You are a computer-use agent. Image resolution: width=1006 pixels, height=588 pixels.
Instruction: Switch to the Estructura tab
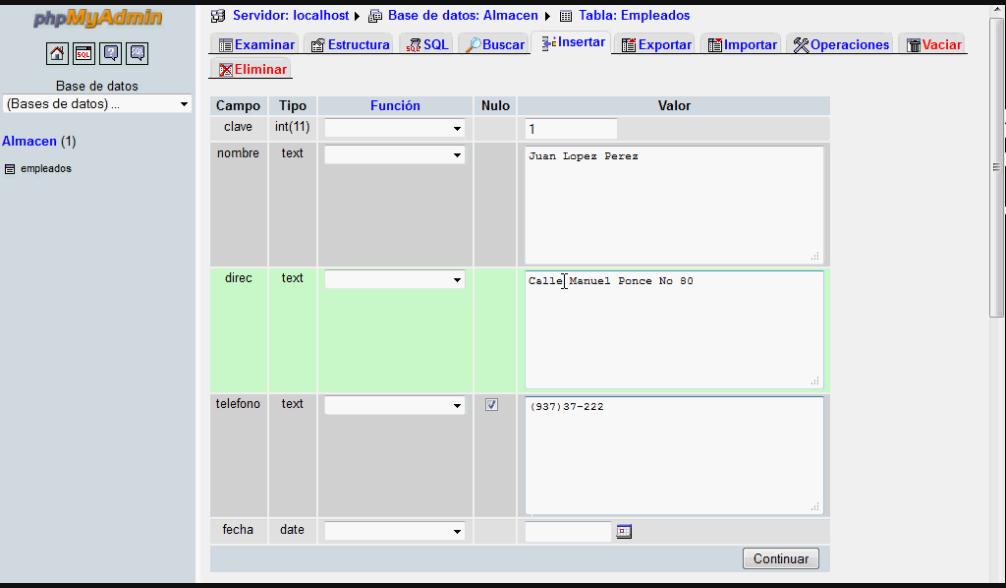[x=351, y=45]
